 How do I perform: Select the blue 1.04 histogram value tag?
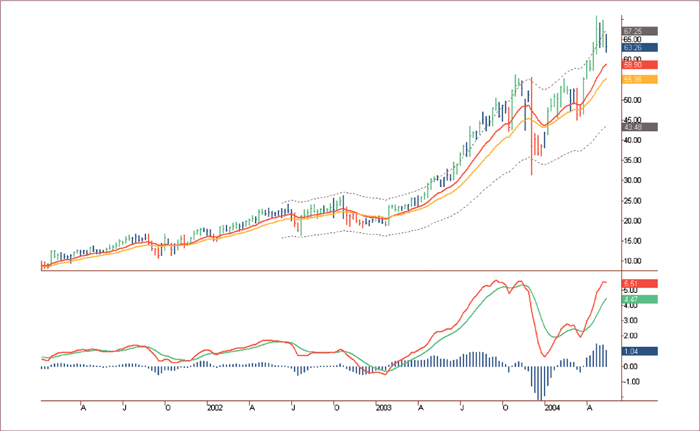click(x=638, y=351)
